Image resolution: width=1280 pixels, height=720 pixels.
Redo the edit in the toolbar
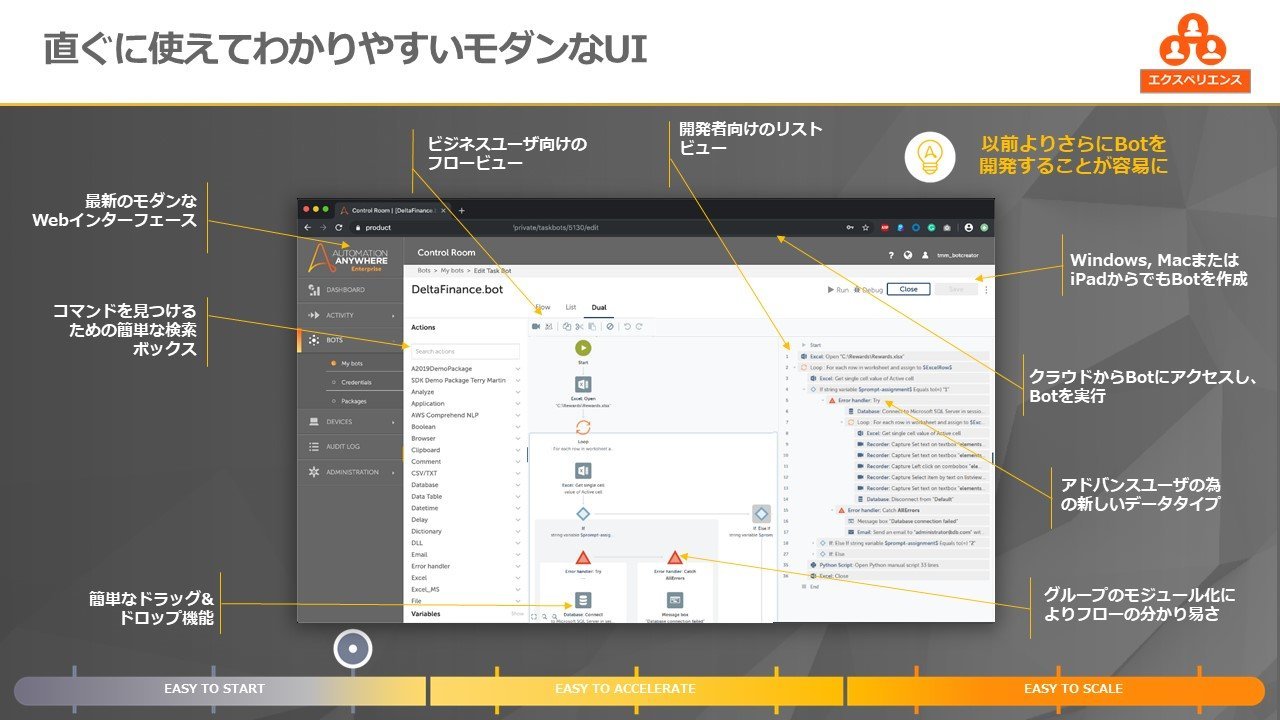coord(639,326)
